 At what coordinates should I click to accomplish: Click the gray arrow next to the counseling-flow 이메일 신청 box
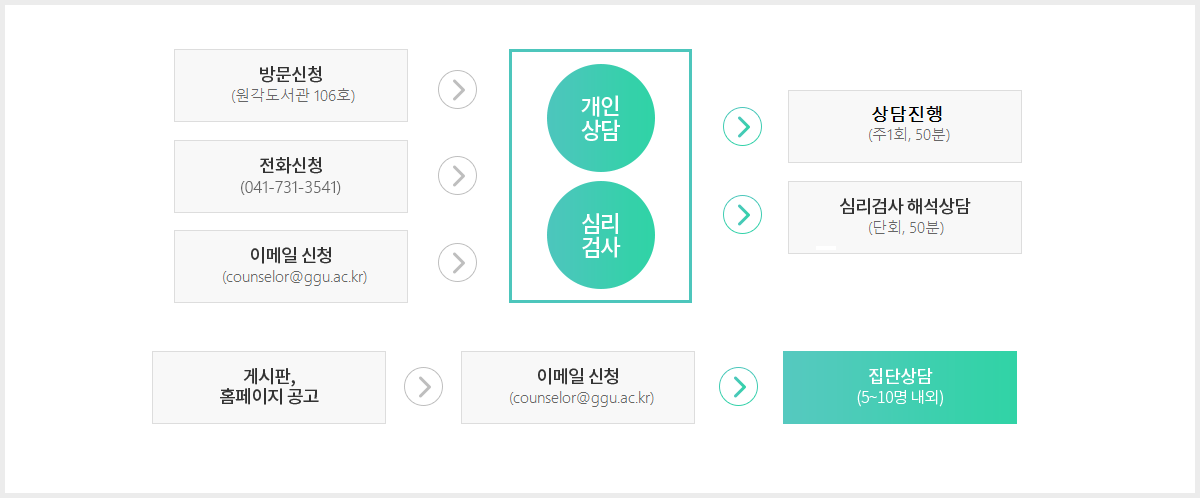click(x=457, y=262)
